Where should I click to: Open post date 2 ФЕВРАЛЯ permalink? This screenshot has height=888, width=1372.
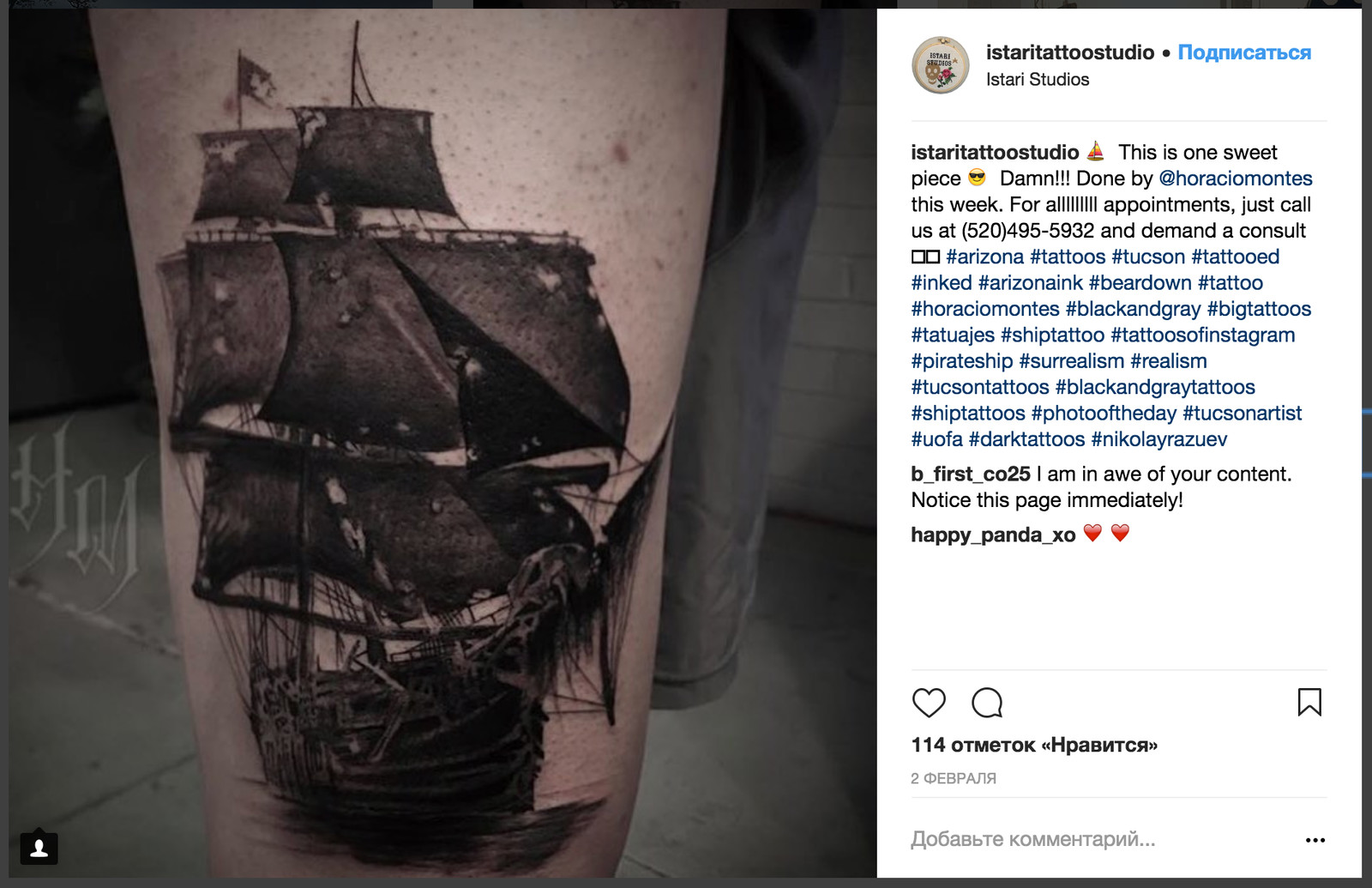click(x=954, y=778)
